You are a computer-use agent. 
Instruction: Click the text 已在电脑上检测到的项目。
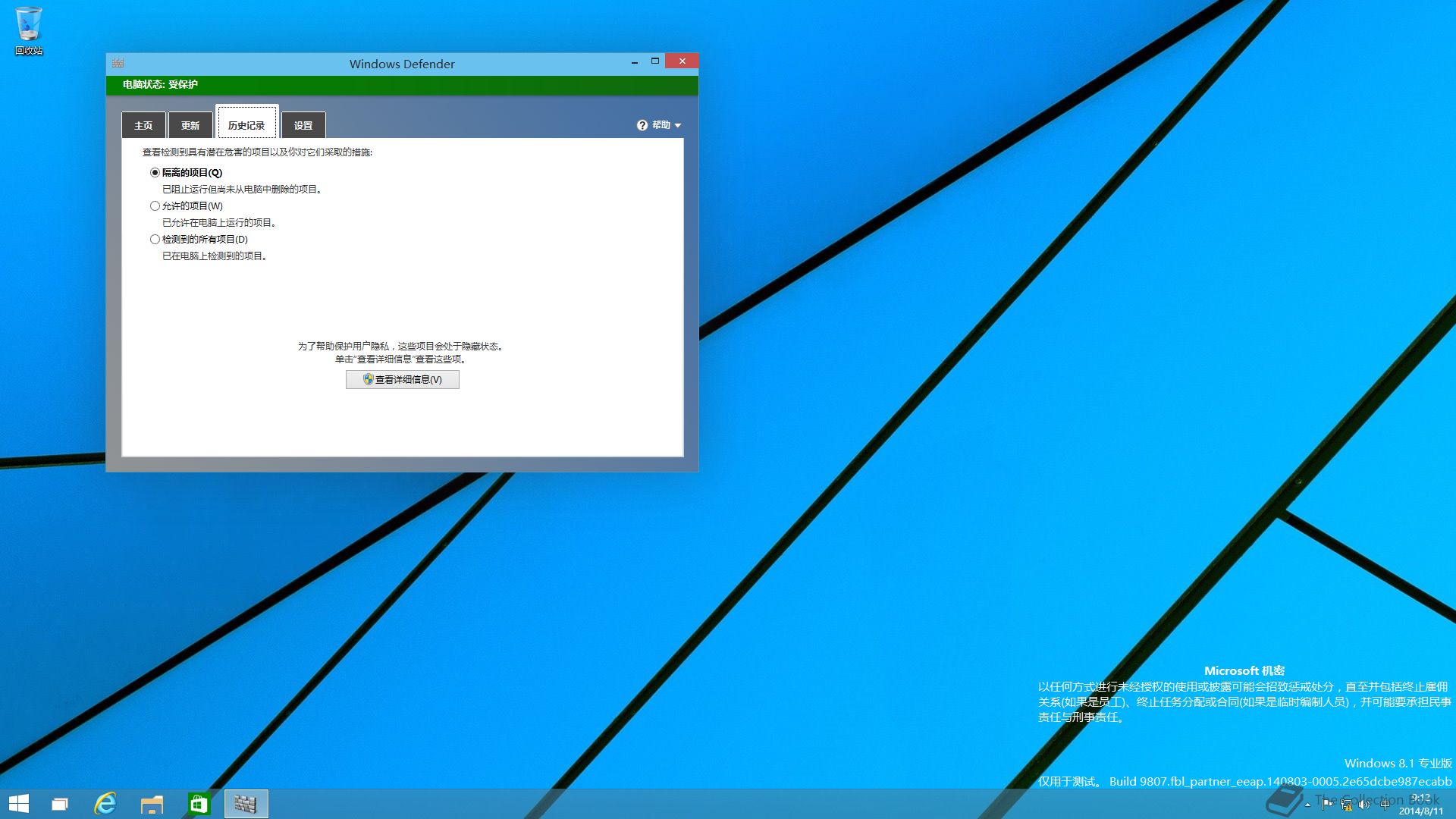coord(216,256)
